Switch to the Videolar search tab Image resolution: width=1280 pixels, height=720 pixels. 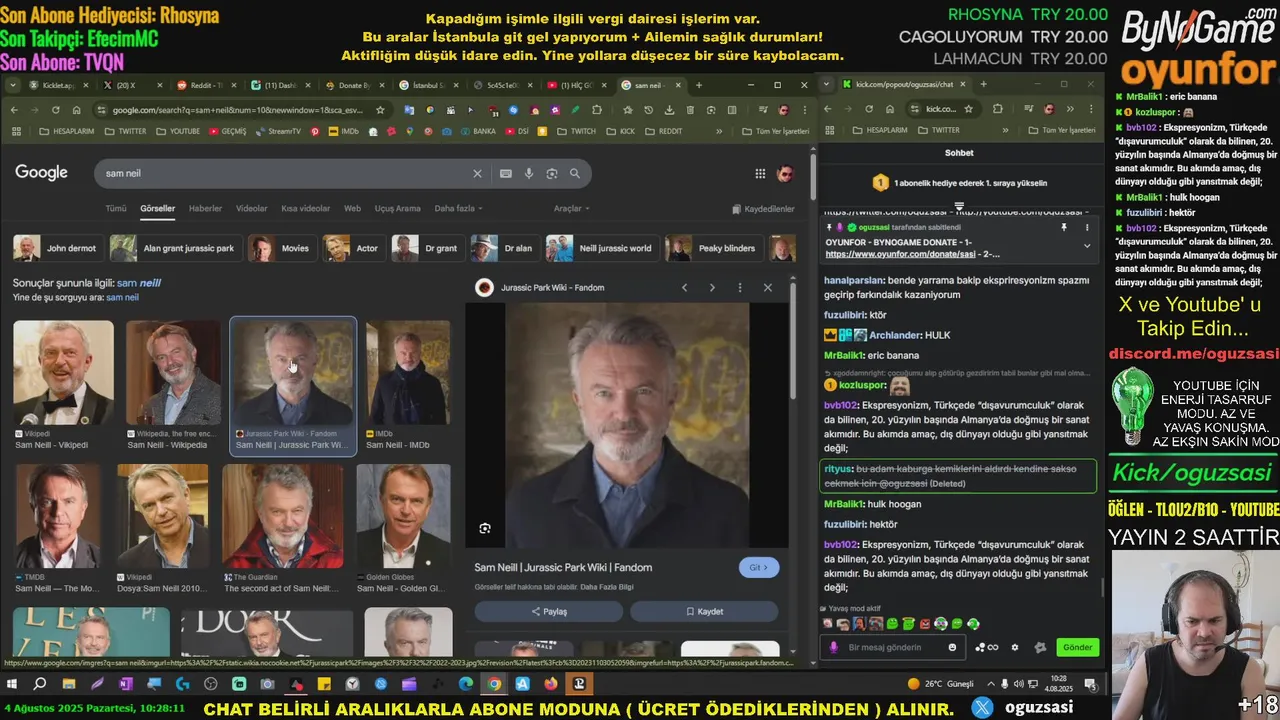click(251, 208)
